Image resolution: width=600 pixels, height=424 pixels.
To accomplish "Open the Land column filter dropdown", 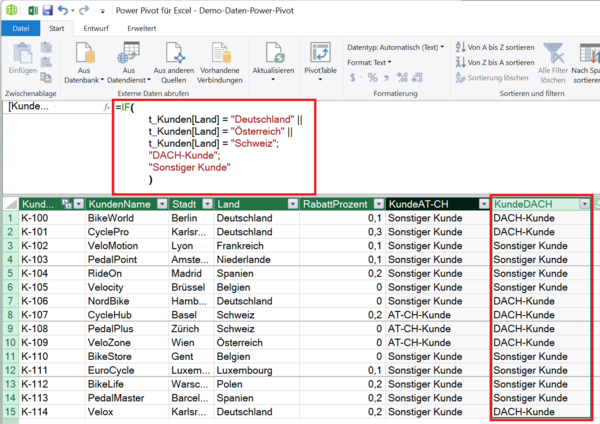I will [x=292, y=203].
